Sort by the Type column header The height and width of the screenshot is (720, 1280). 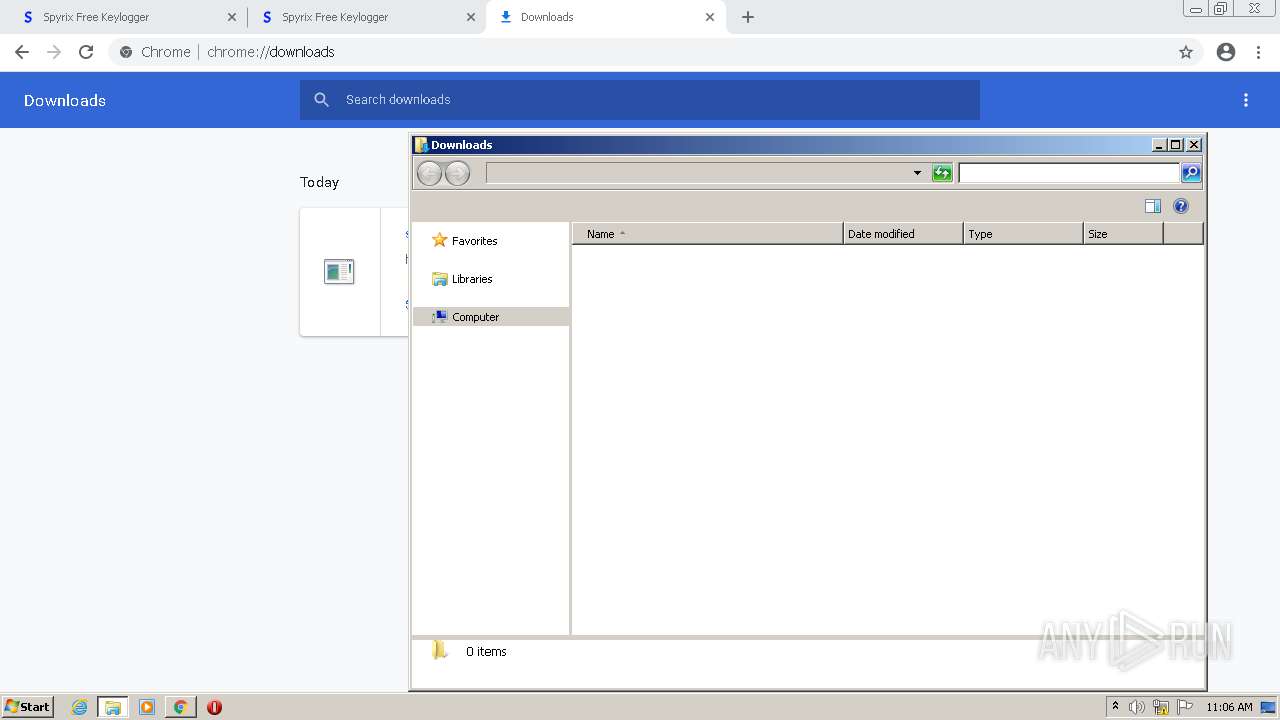[1023, 234]
